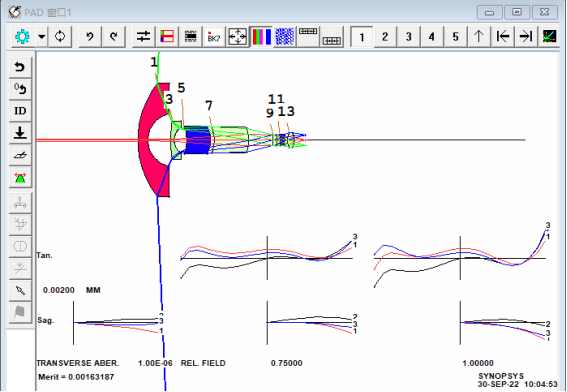Click the dark ray-trace picture icon
This screenshot has width=567, height=392.
coord(550,37)
